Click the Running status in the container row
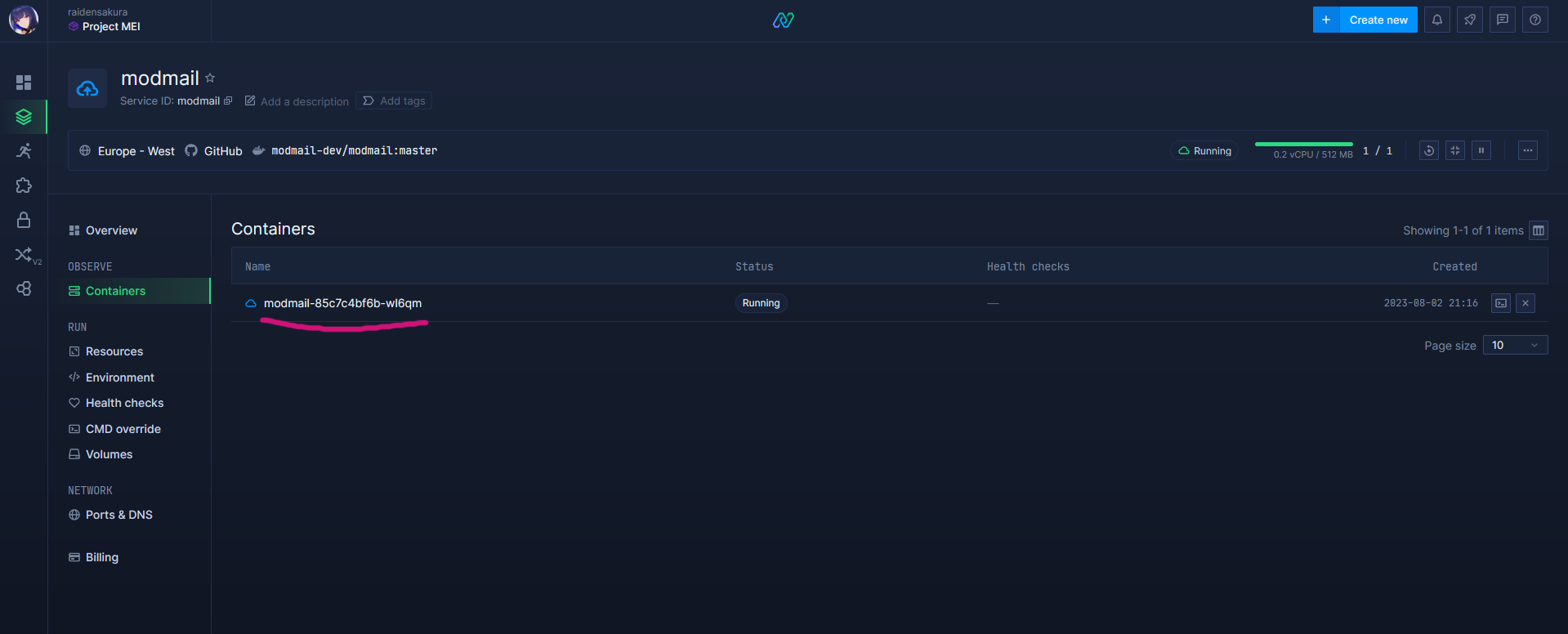This screenshot has height=634, width=1568. pos(761,303)
